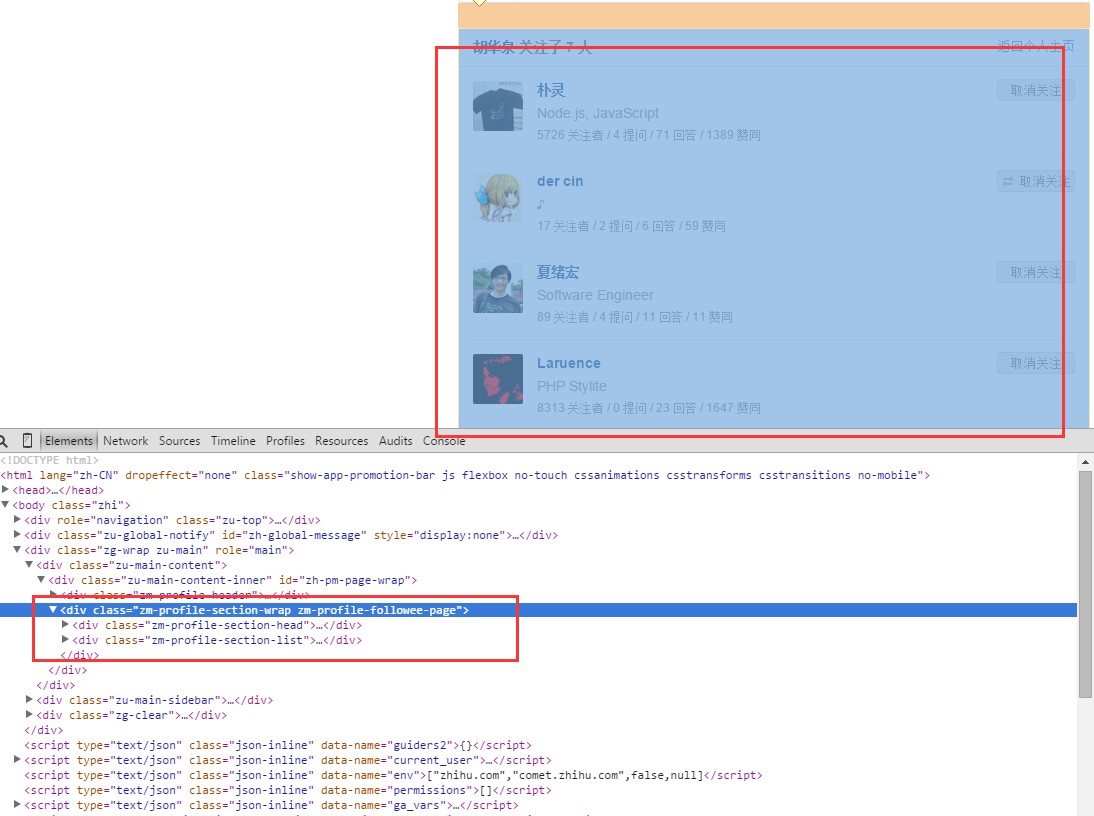
Task: Open the Profiles panel
Action: [x=285, y=440]
